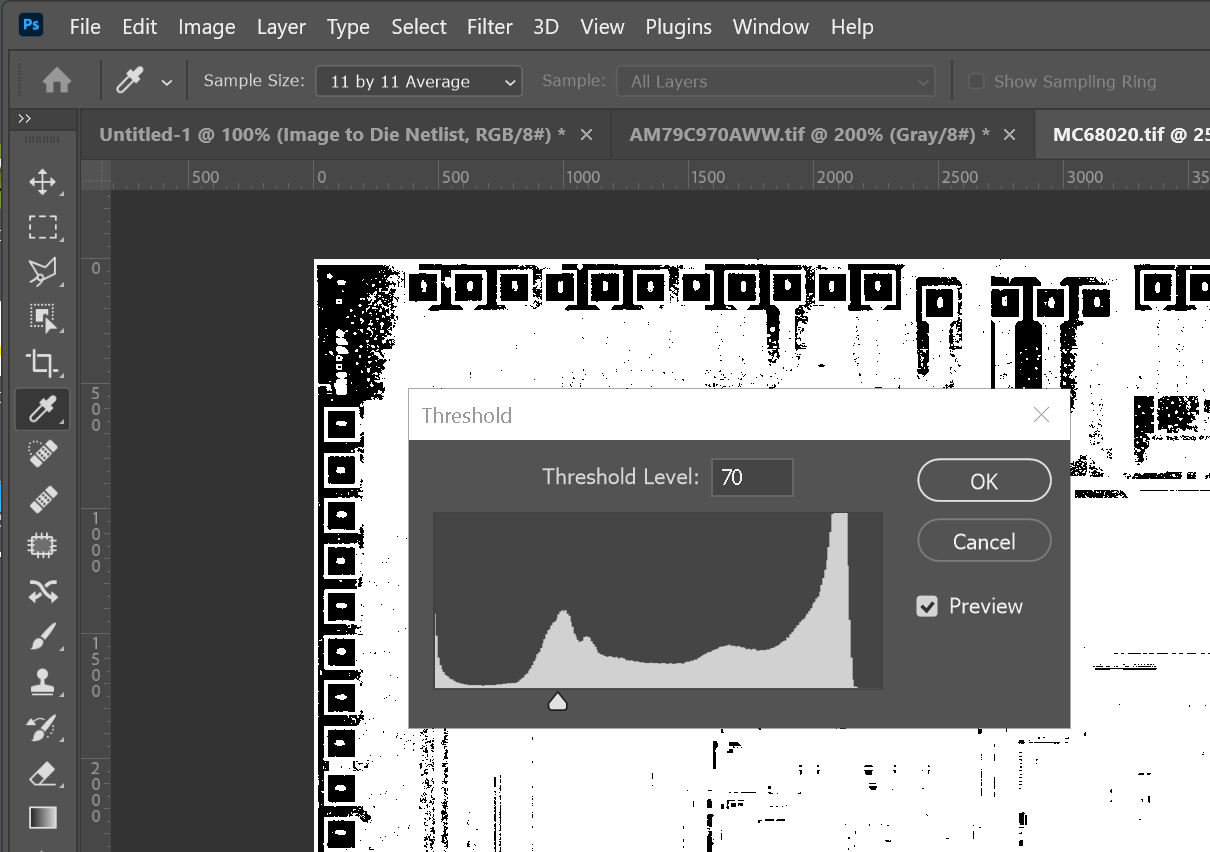Screen dimensions: 1210x852
Task: Open the Sample All Layers dropdown
Action: [776, 82]
